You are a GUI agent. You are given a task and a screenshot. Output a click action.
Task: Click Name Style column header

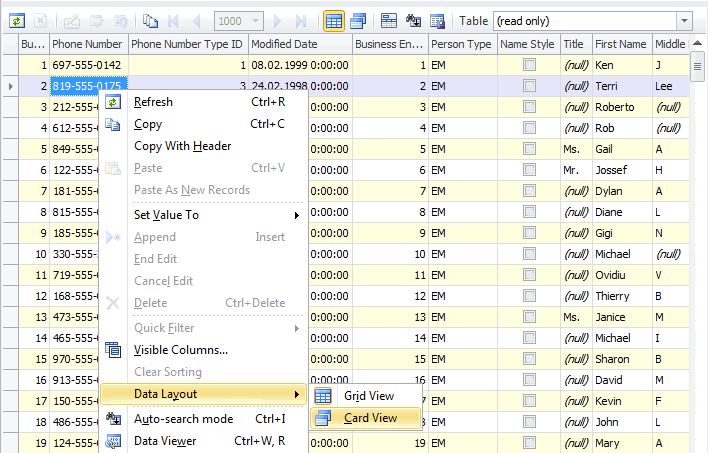point(529,44)
